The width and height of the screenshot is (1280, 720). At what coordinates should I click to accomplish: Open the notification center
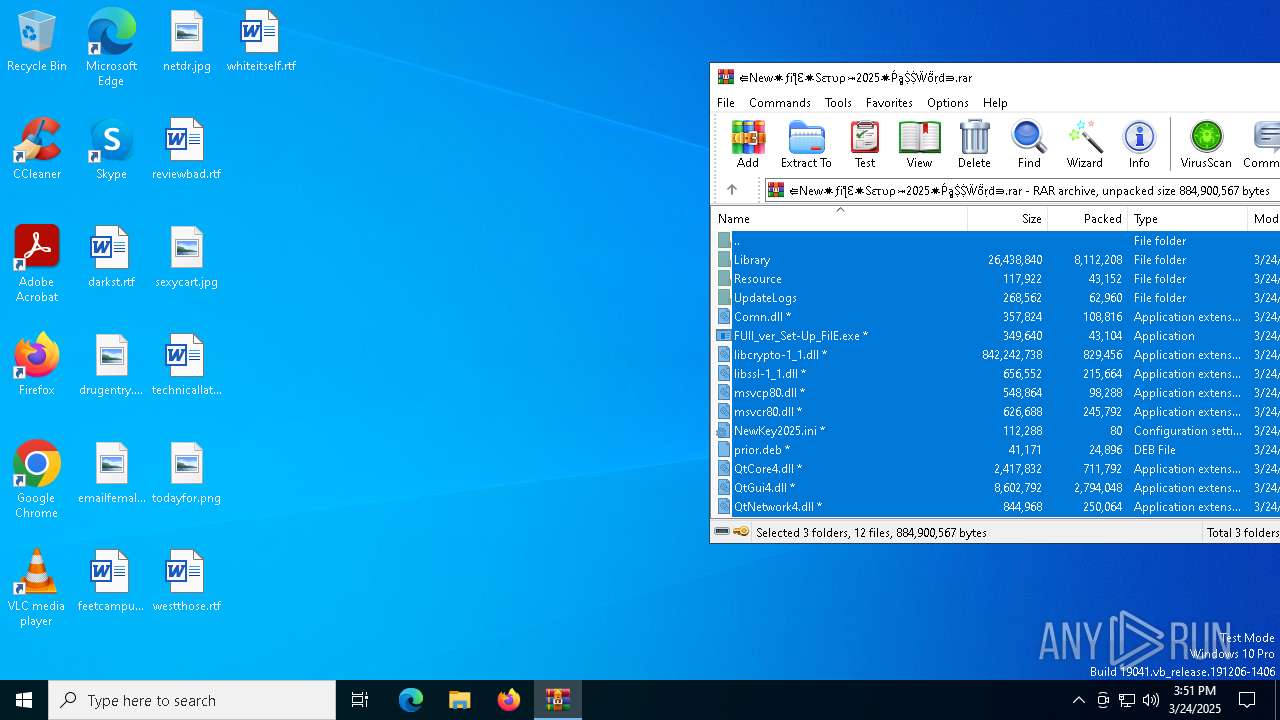pyautogui.click(x=1248, y=700)
